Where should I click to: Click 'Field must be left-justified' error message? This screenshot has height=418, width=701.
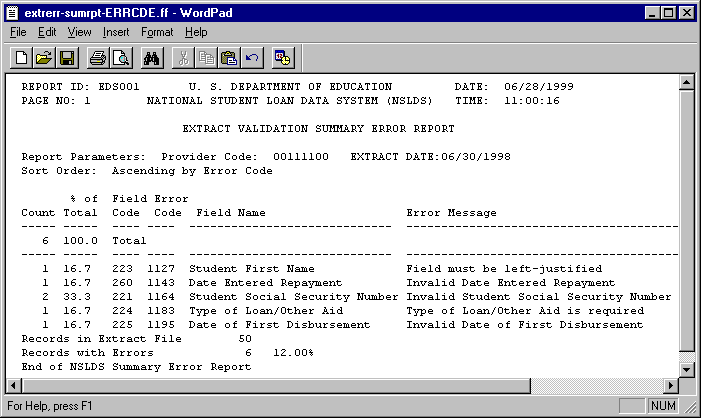pyautogui.click(x=504, y=269)
